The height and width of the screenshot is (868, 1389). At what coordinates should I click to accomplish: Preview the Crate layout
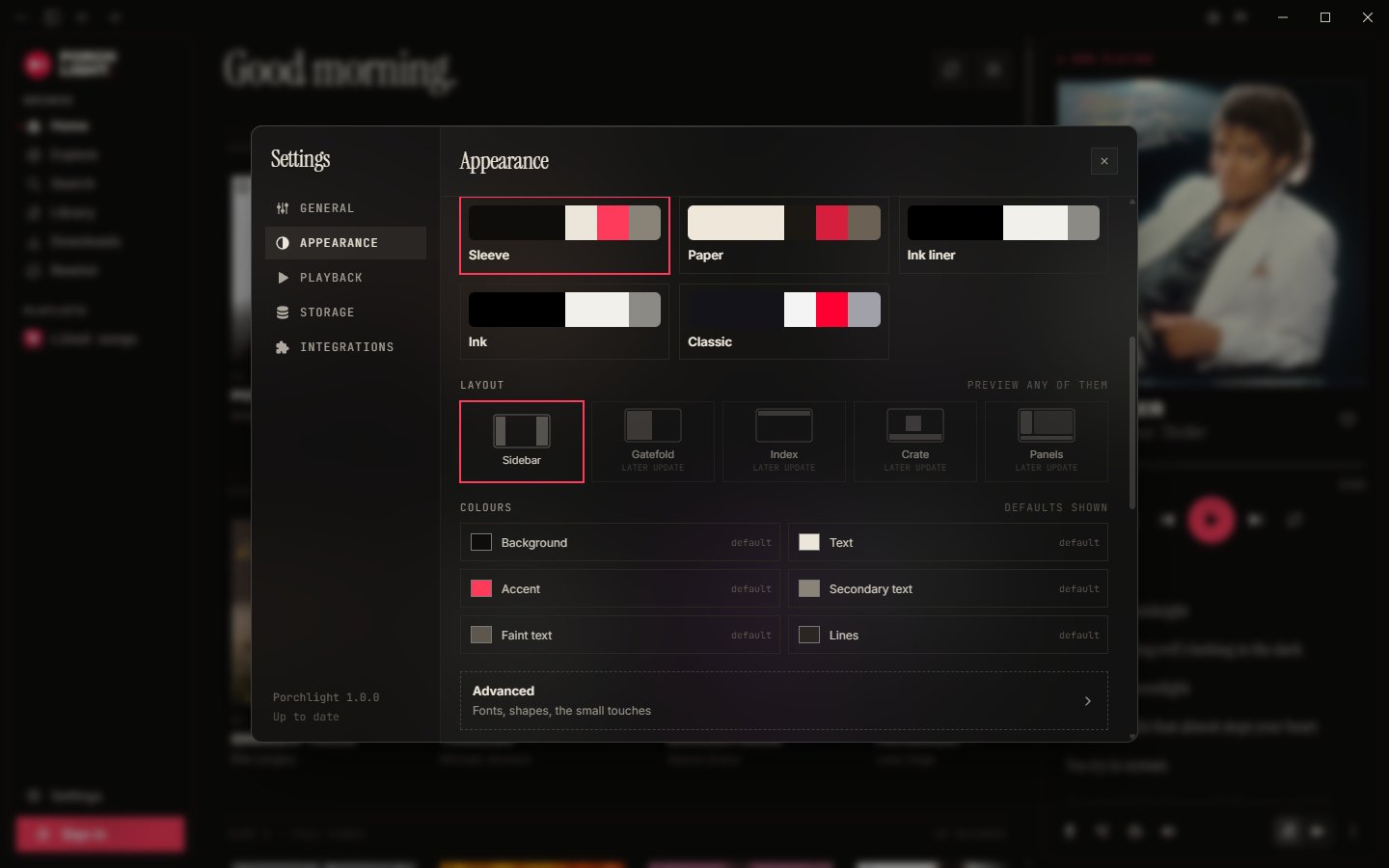click(915, 442)
